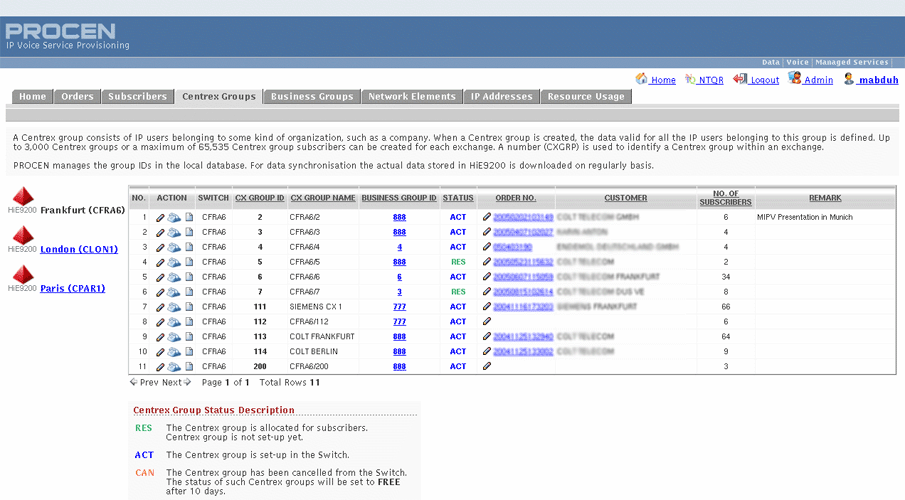The height and width of the screenshot is (500, 905).
Task: Click the Admin user icon
Action: pyautogui.click(x=795, y=79)
